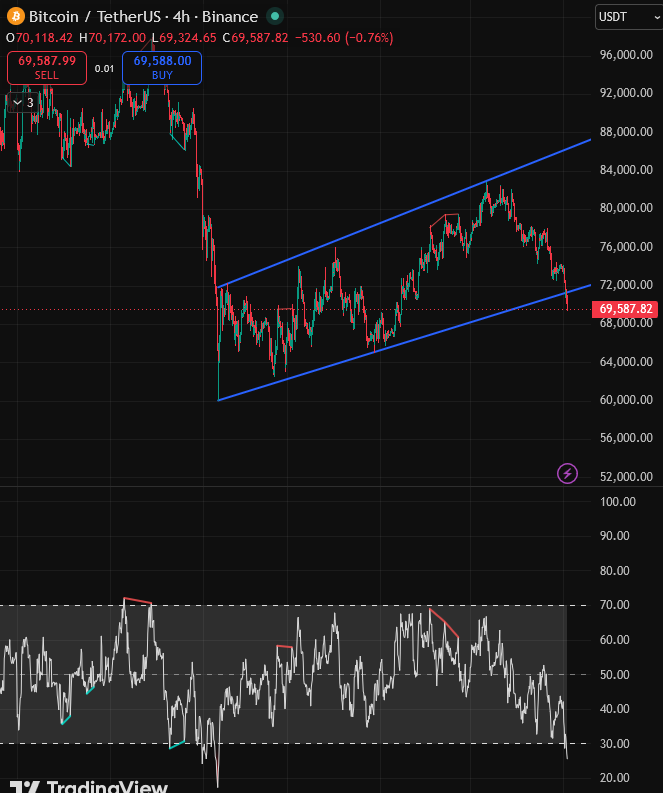Click the BUY 69,588.00 button

(x=162, y=68)
